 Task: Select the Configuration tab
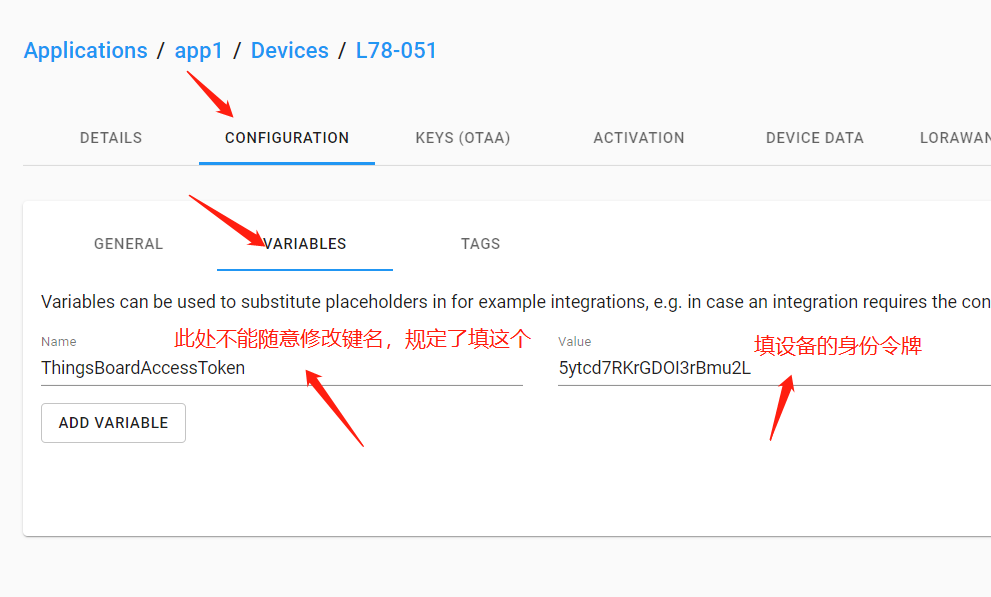pyautogui.click(x=287, y=138)
